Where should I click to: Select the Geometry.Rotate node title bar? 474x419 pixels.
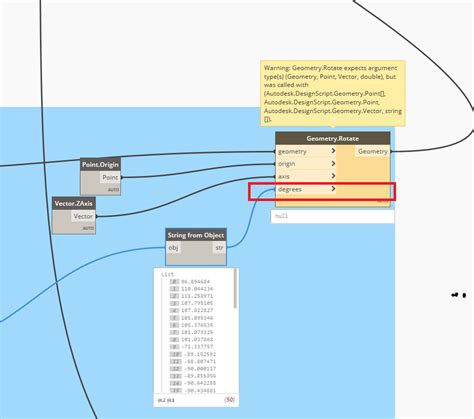(x=333, y=138)
